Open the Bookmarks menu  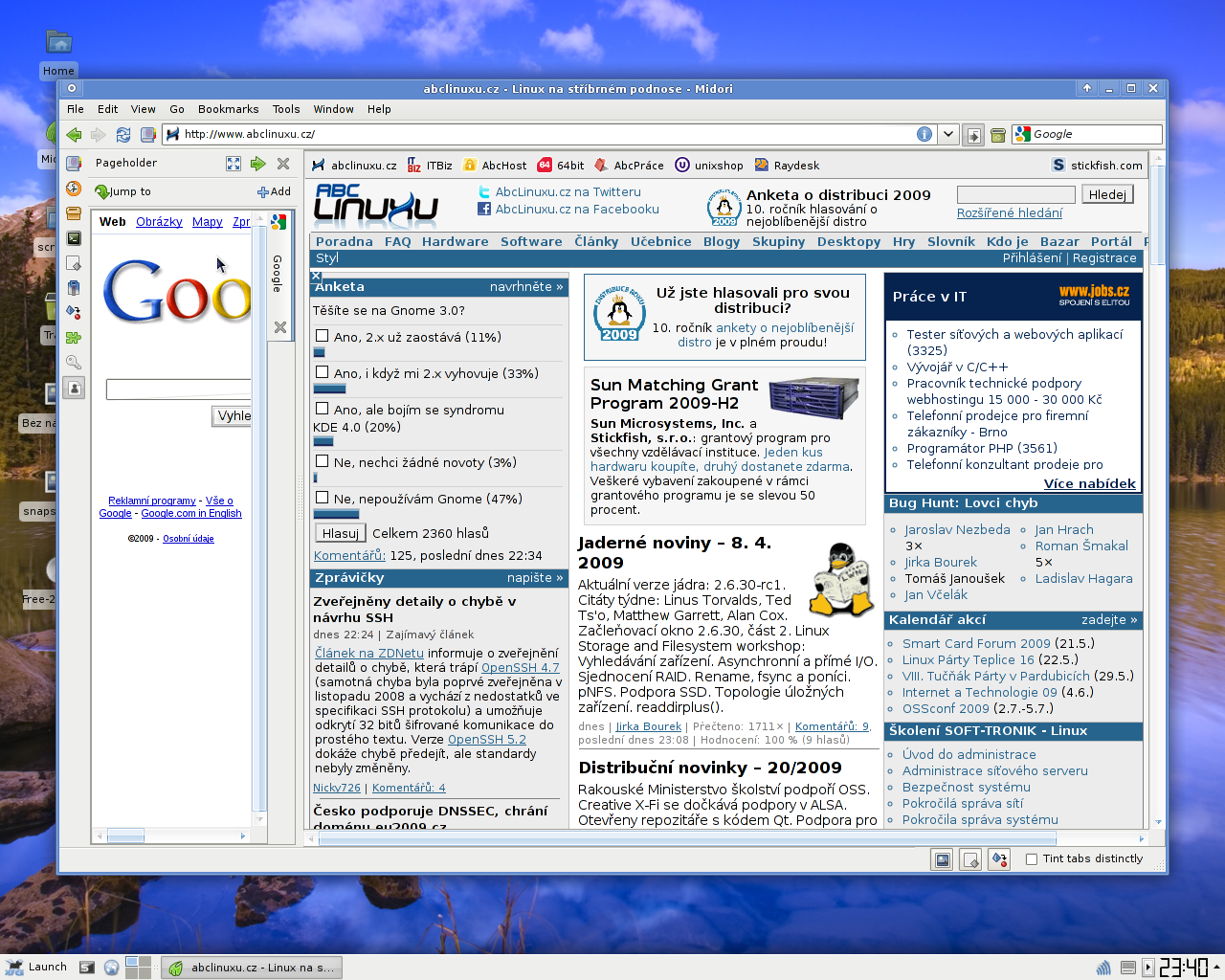pyautogui.click(x=228, y=109)
